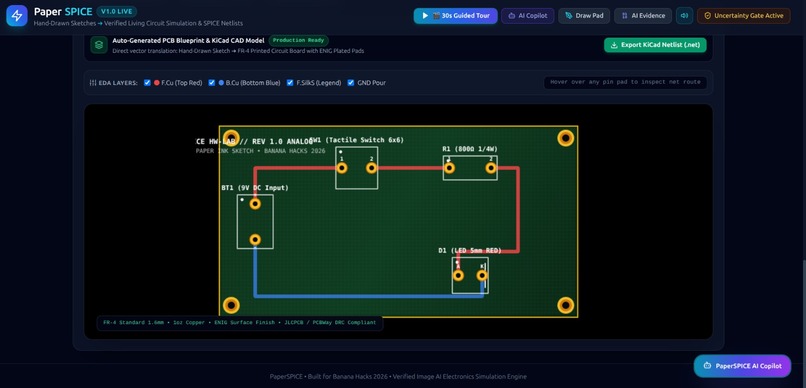Click BT1 upper positive pin pad
This screenshot has width=806, height=388.
[x=255, y=204]
